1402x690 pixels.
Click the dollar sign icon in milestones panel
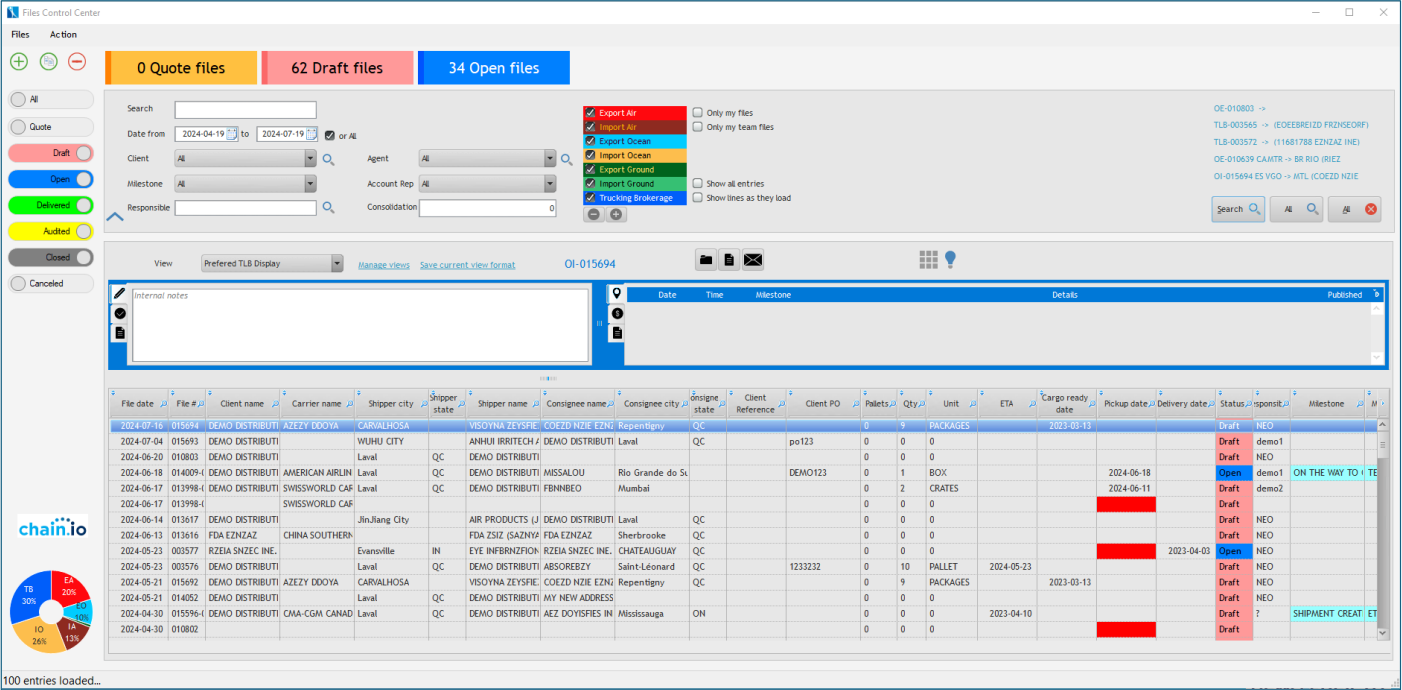tap(617, 313)
